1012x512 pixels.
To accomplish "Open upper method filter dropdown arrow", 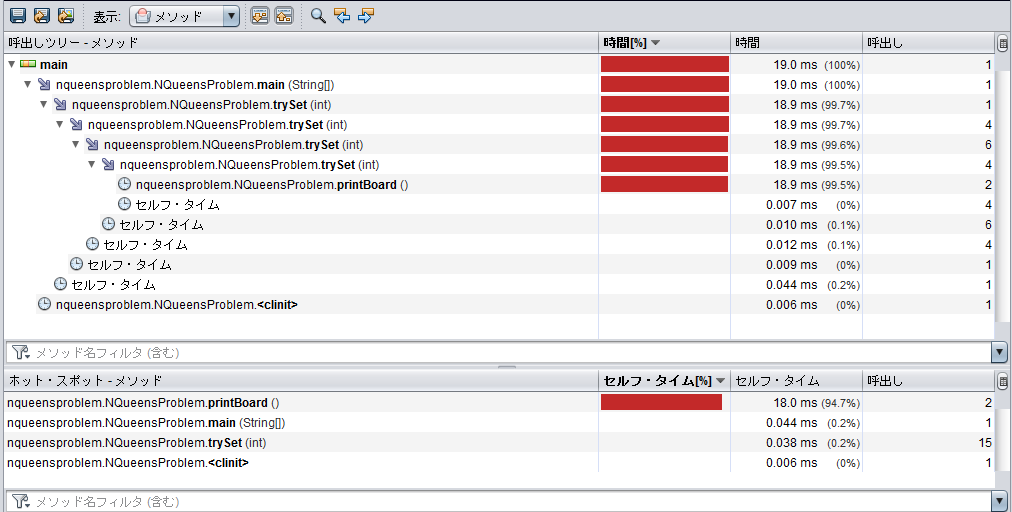I will click(x=1000, y=353).
